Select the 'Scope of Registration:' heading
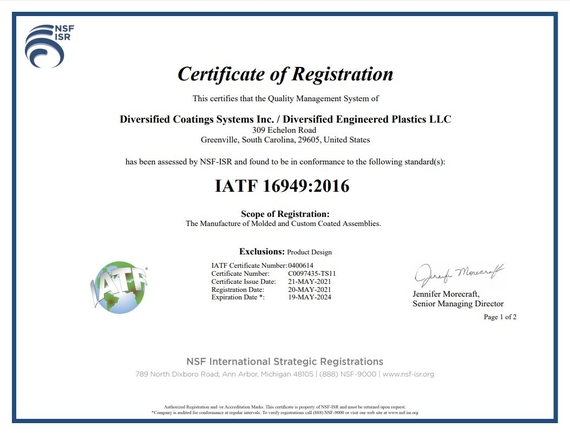The height and width of the screenshot is (436, 570). click(x=285, y=214)
